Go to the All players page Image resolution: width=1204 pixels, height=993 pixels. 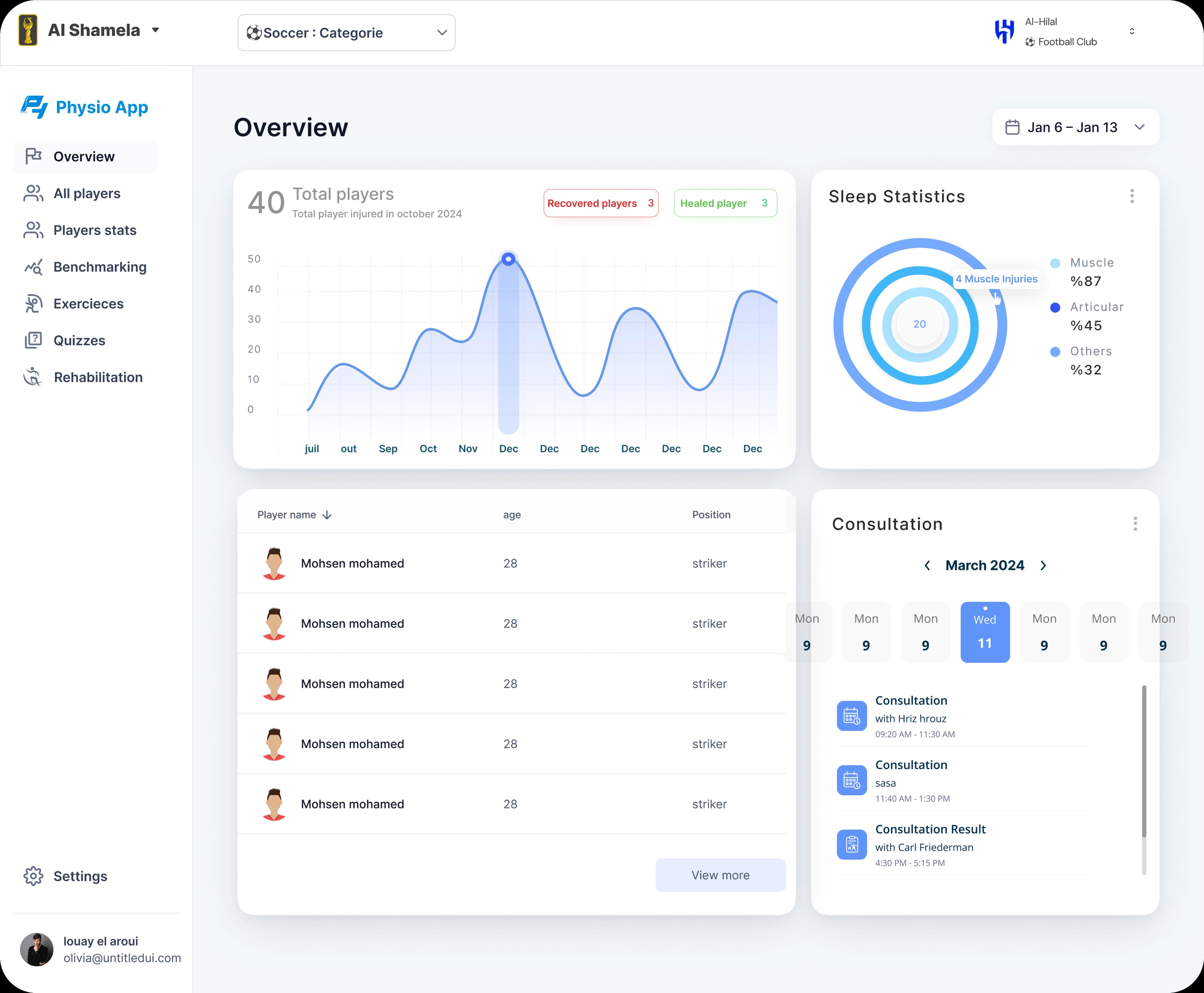(x=87, y=193)
